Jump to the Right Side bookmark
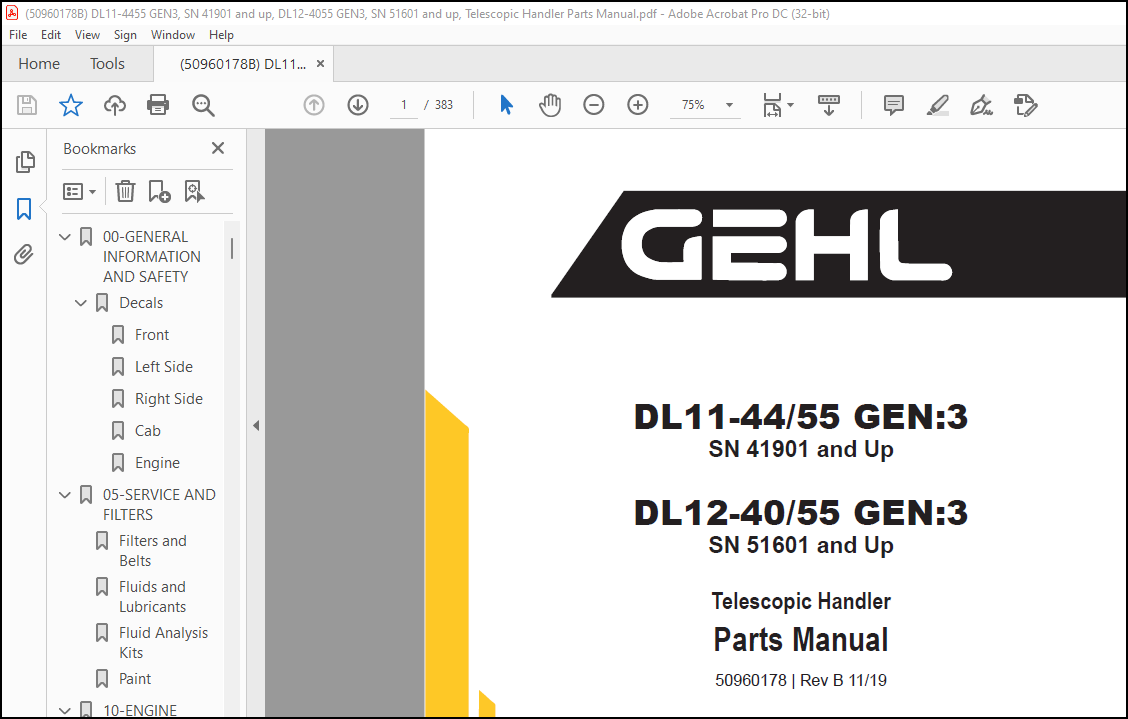The height and width of the screenshot is (719, 1128). (x=169, y=399)
